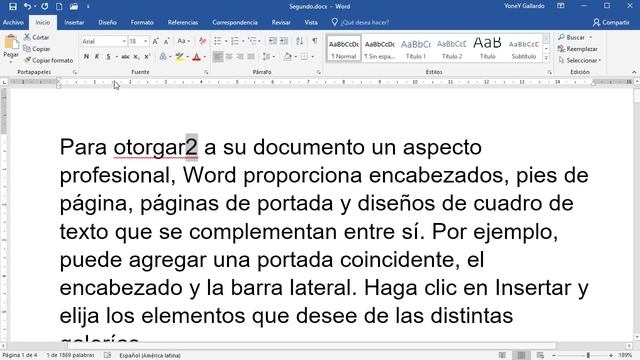The image size is (640, 360).
Task: Change language Español (América latina)
Action: click(x=150, y=355)
